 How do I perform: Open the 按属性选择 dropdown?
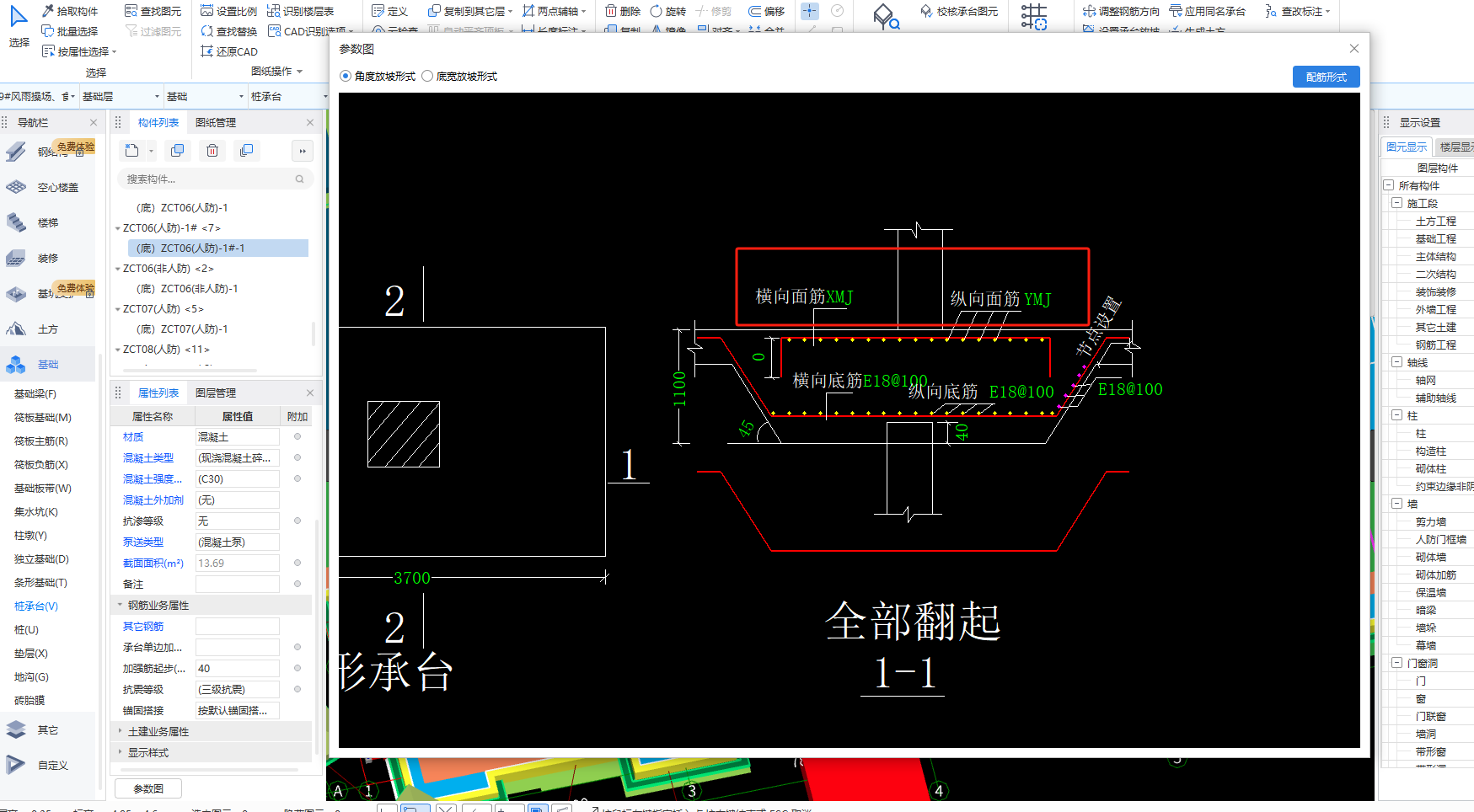click(x=79, y=51)
